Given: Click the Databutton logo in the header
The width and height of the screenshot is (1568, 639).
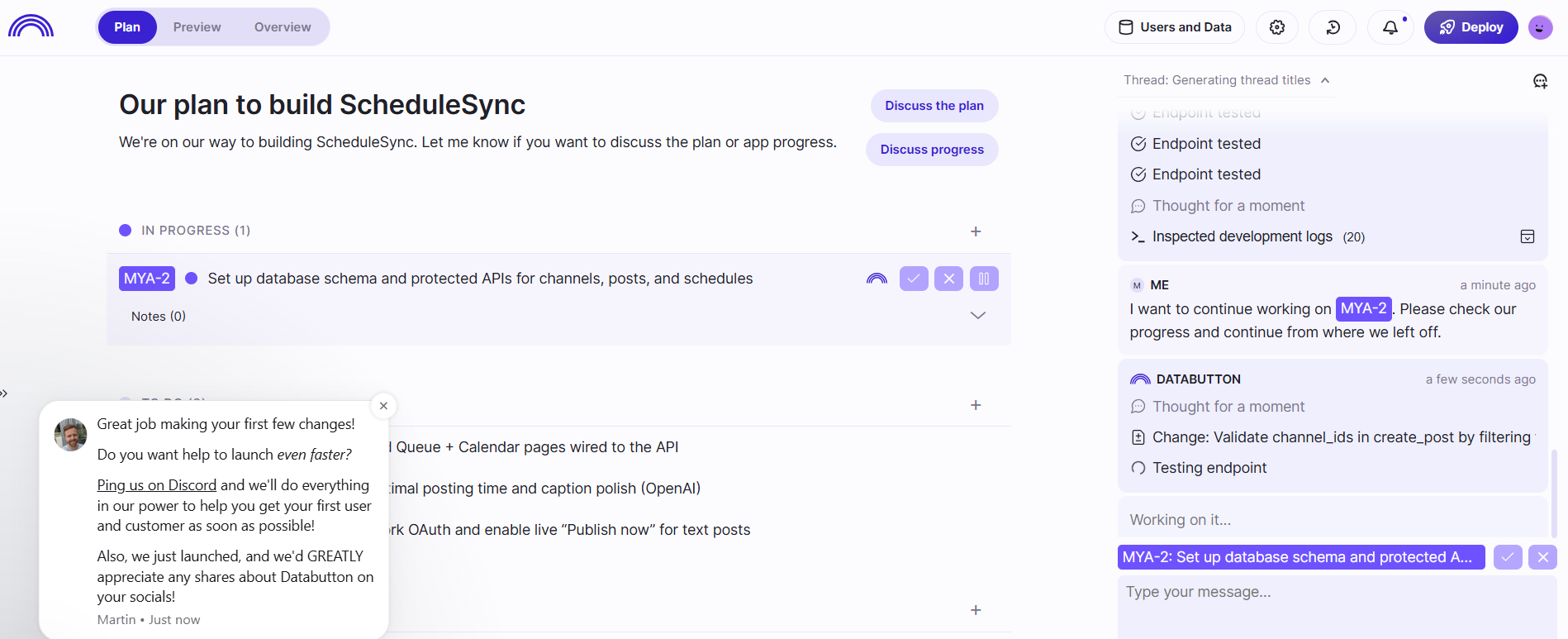Looking at the screenshot, I should coord(31,26).
